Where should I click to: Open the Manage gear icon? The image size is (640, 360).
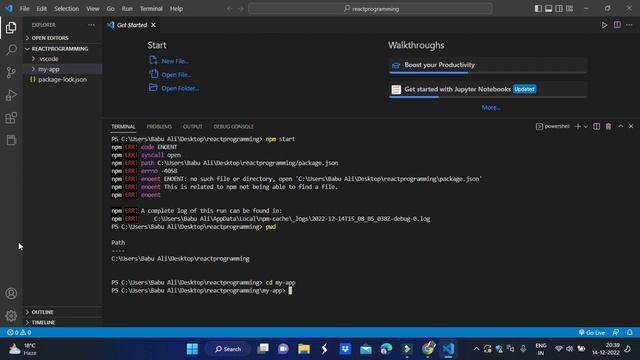point(11,316)
